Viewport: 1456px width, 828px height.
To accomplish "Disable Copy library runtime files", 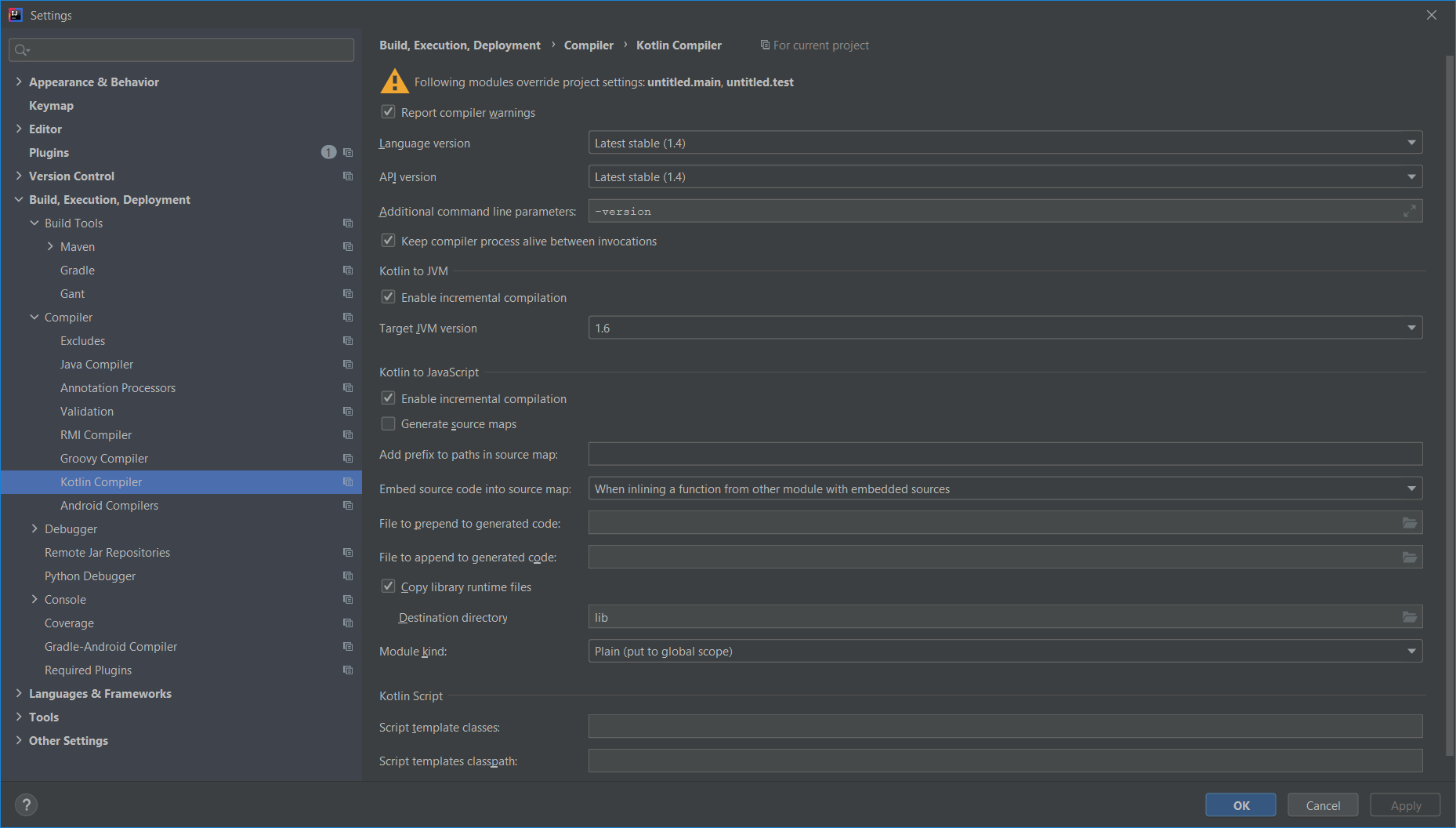I will 388,586.
